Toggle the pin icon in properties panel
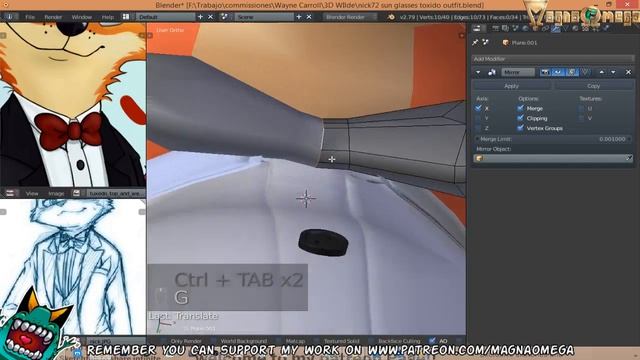Screen dimensions: 640x360 [476, 42]
